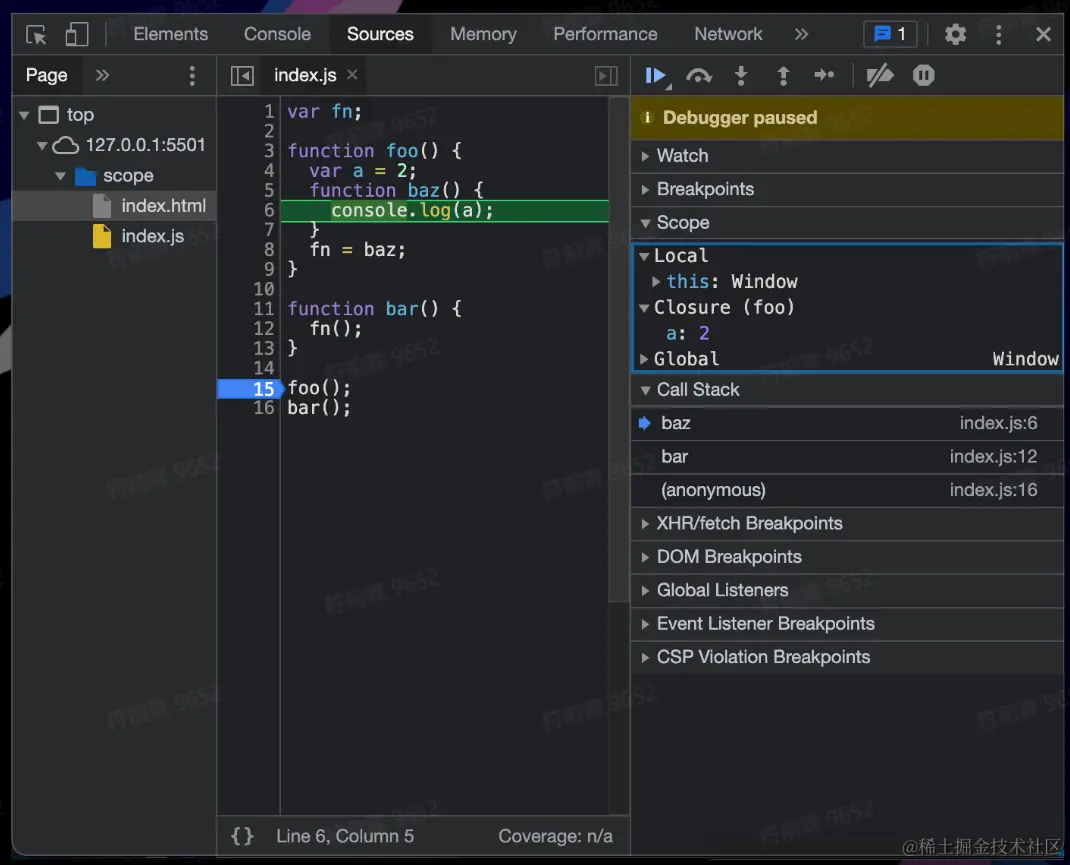Resume script execution
This screenshot has width=1070, height=865.
point(656,76)
